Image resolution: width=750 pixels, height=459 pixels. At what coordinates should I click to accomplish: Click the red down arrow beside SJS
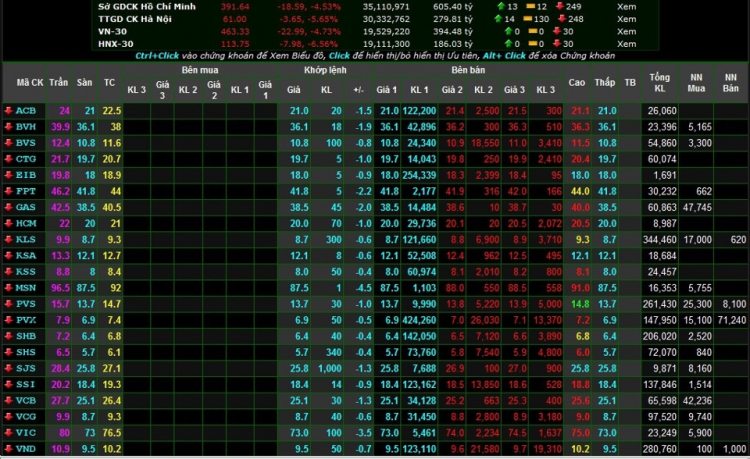(x=9, y=368)
